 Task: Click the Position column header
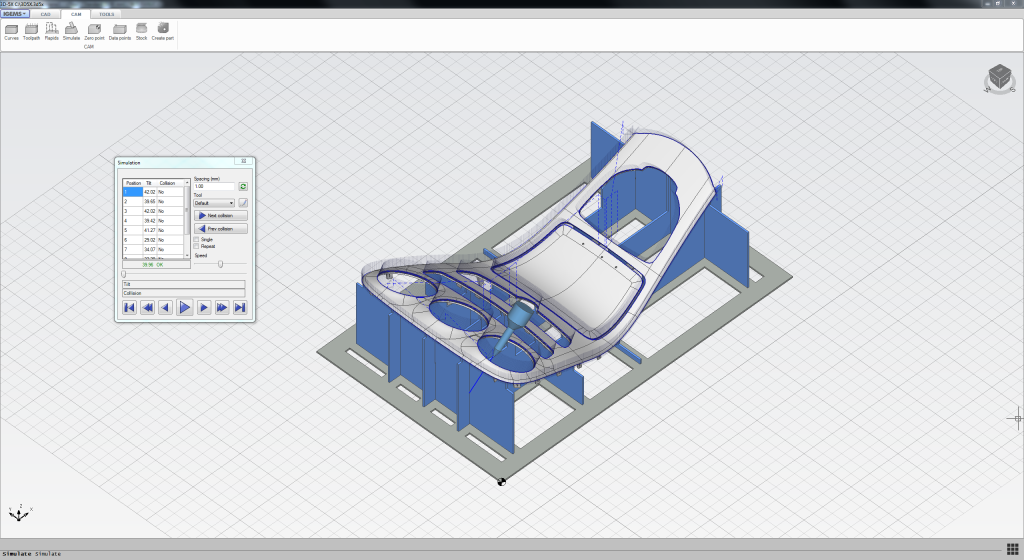click(133, 183)
